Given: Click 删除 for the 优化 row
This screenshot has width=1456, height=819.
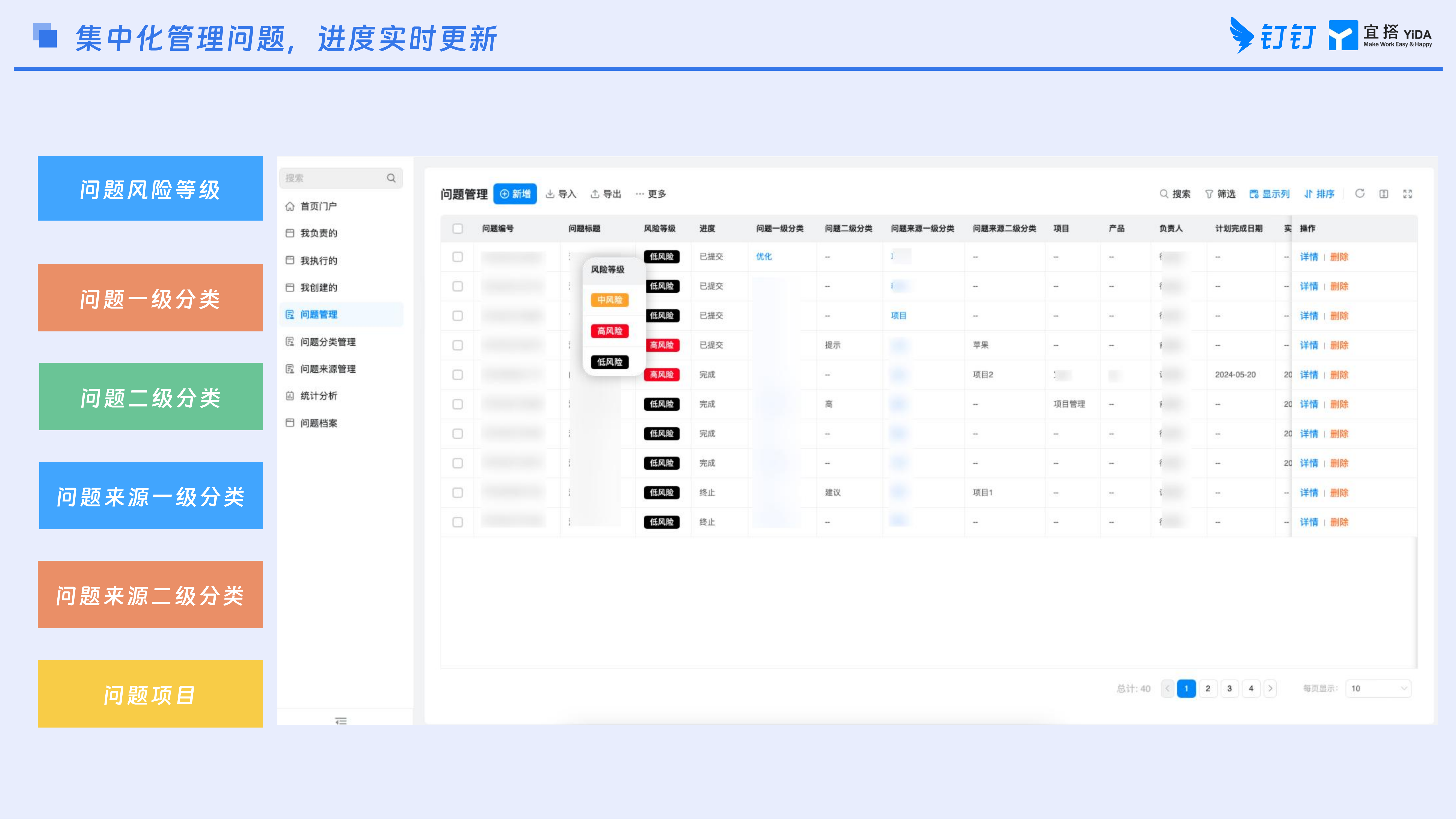Looking at the screenshot, I should 1339,257.
